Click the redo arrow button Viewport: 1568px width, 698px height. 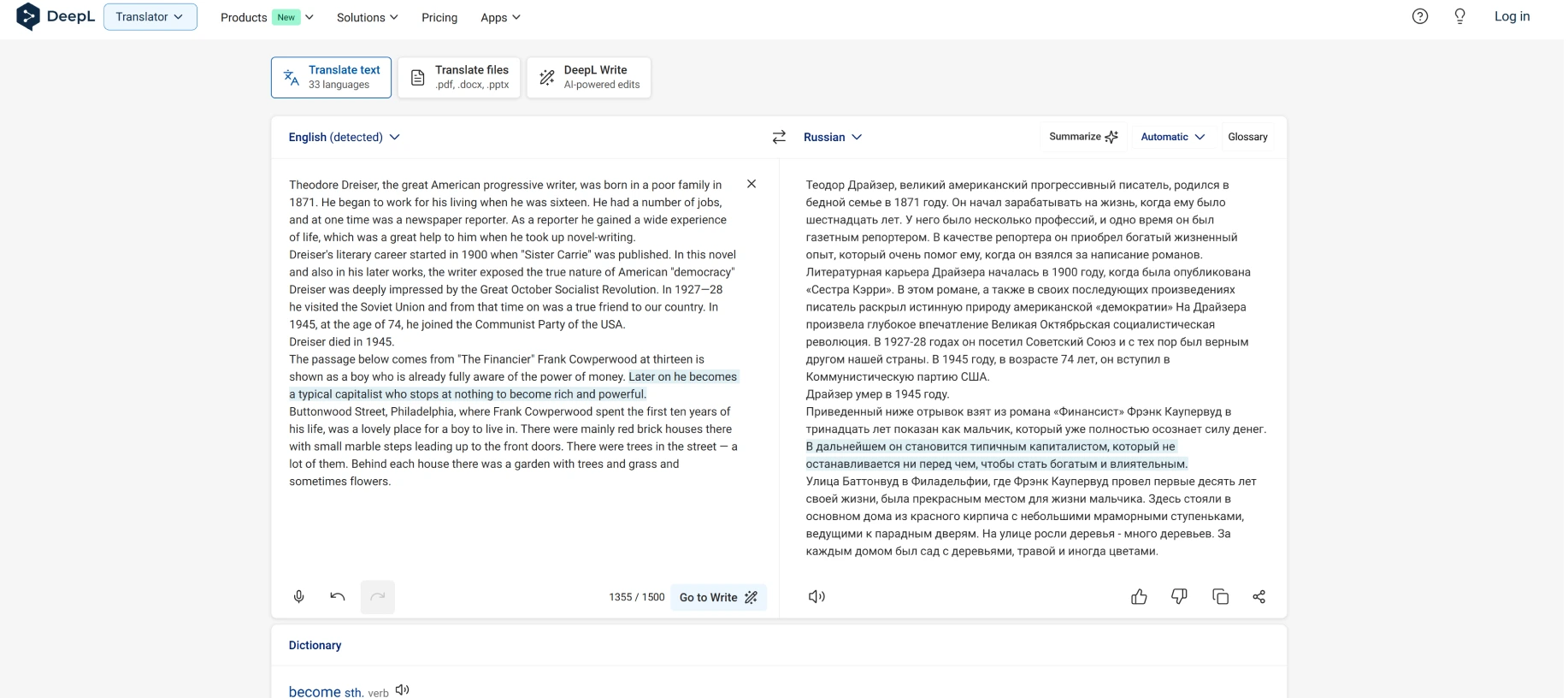coord(378,597)
